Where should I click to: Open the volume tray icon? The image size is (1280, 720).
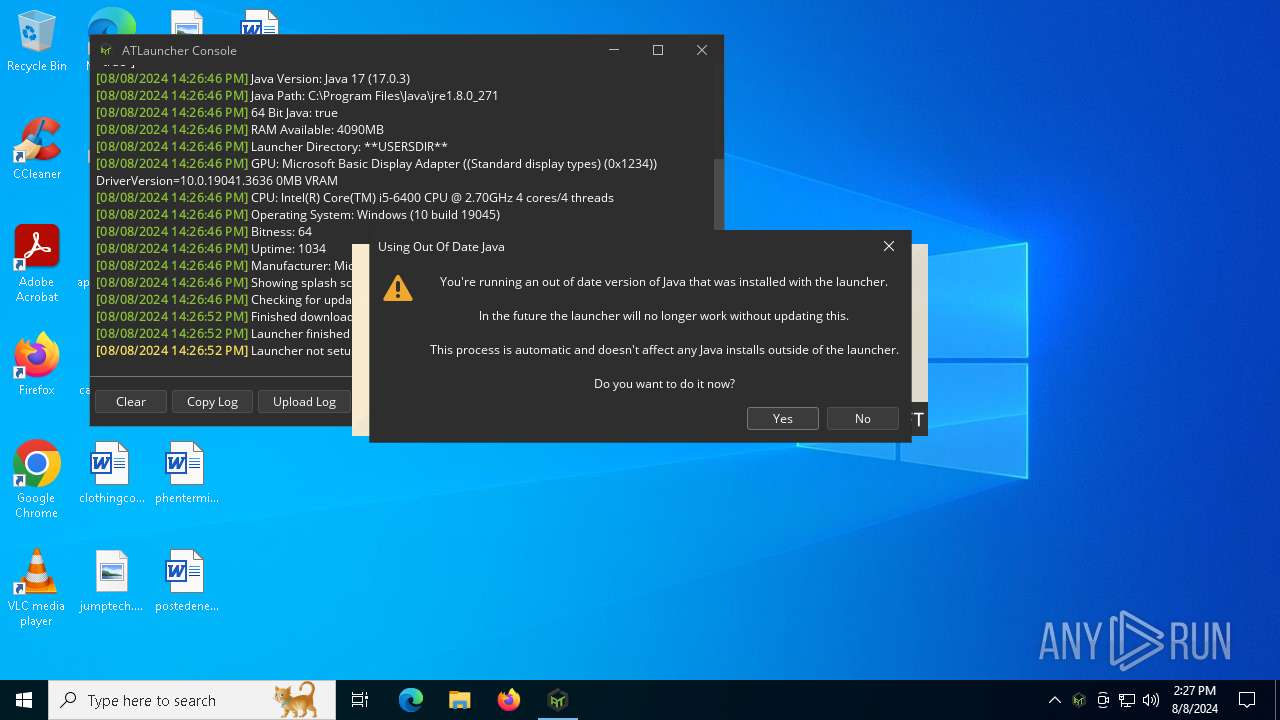click(1151, 700)
